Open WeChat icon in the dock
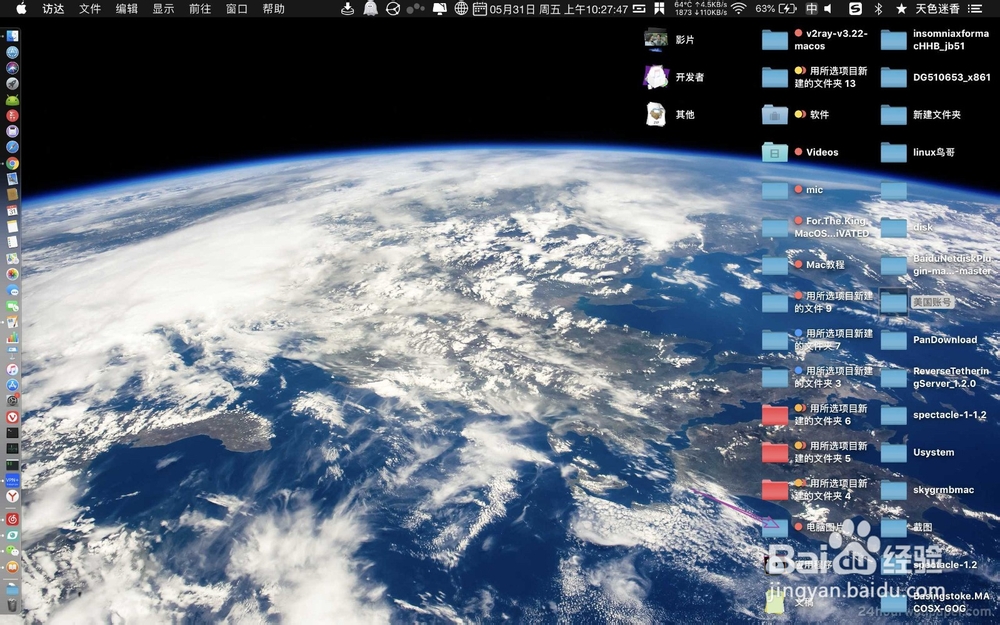The height and width of the screenshot is (625, 1000). tap(12, 550)
